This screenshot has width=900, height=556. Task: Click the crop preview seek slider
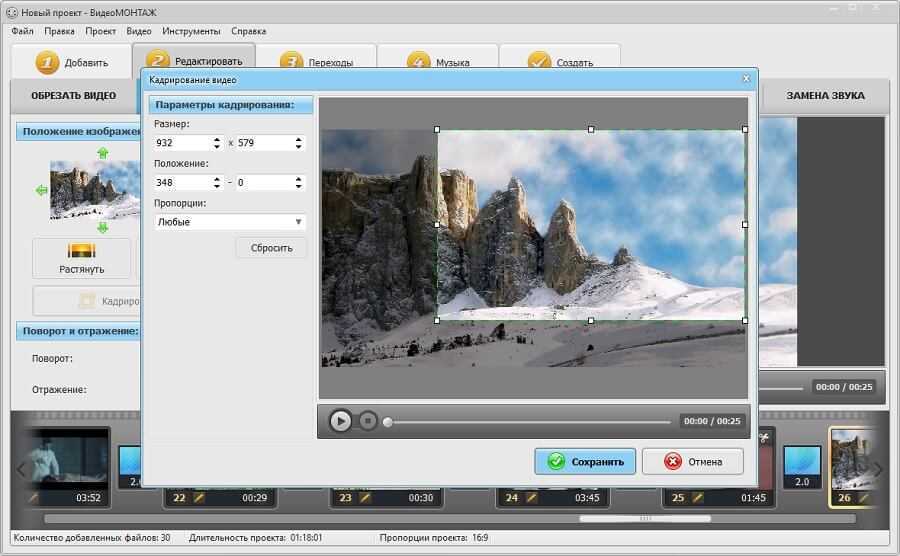[528, 422]
